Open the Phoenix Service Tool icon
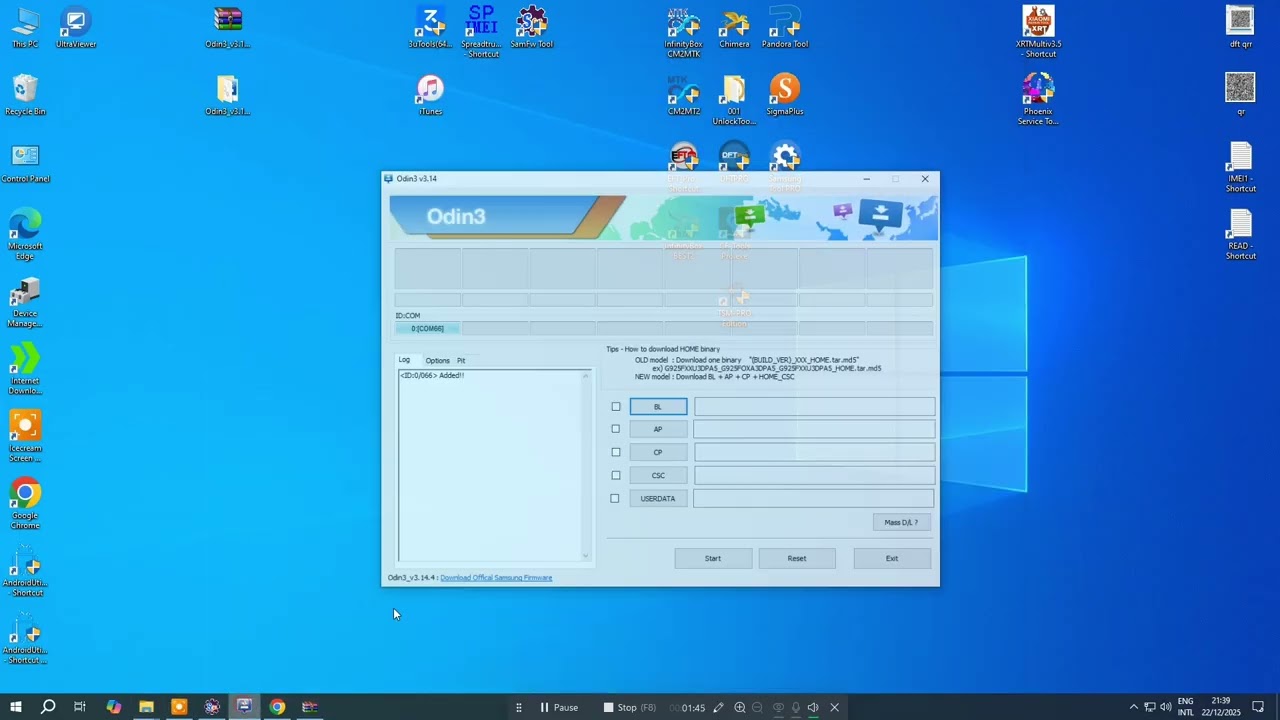1280x720 pixels. 1038,99
